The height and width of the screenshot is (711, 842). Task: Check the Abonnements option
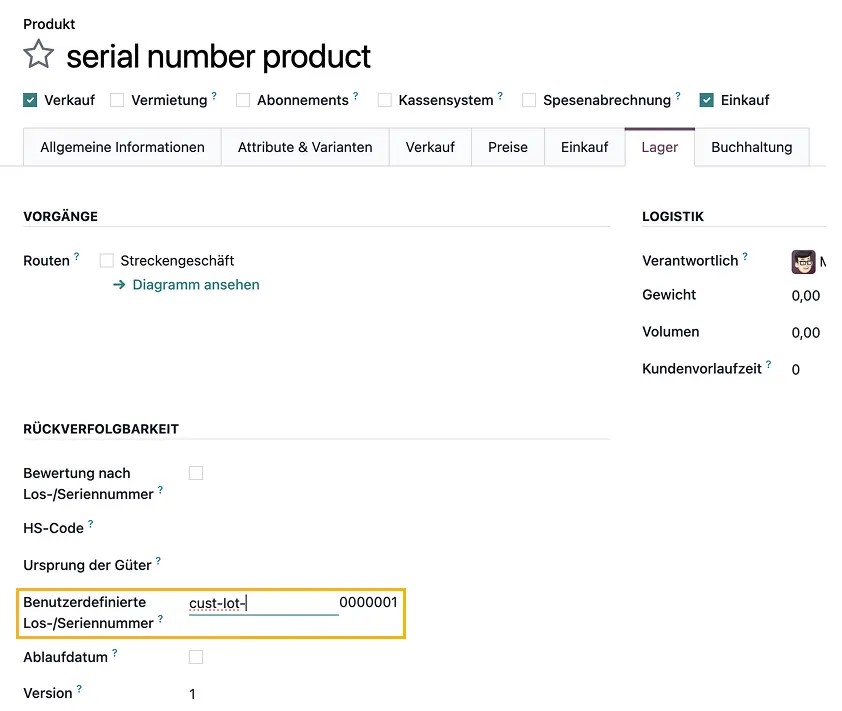tap(242, 100)
